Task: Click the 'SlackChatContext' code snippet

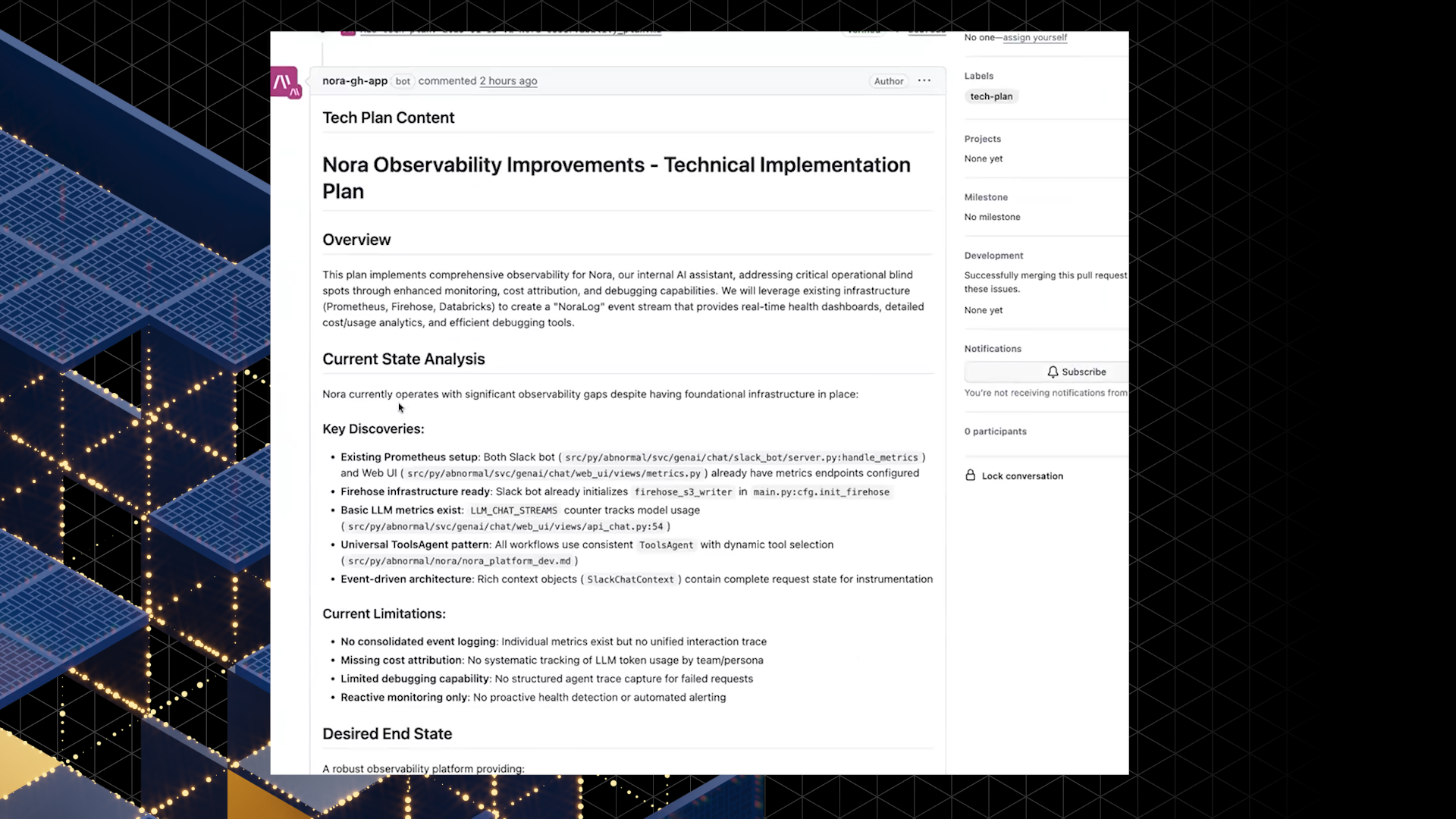Action: [630, 579]
